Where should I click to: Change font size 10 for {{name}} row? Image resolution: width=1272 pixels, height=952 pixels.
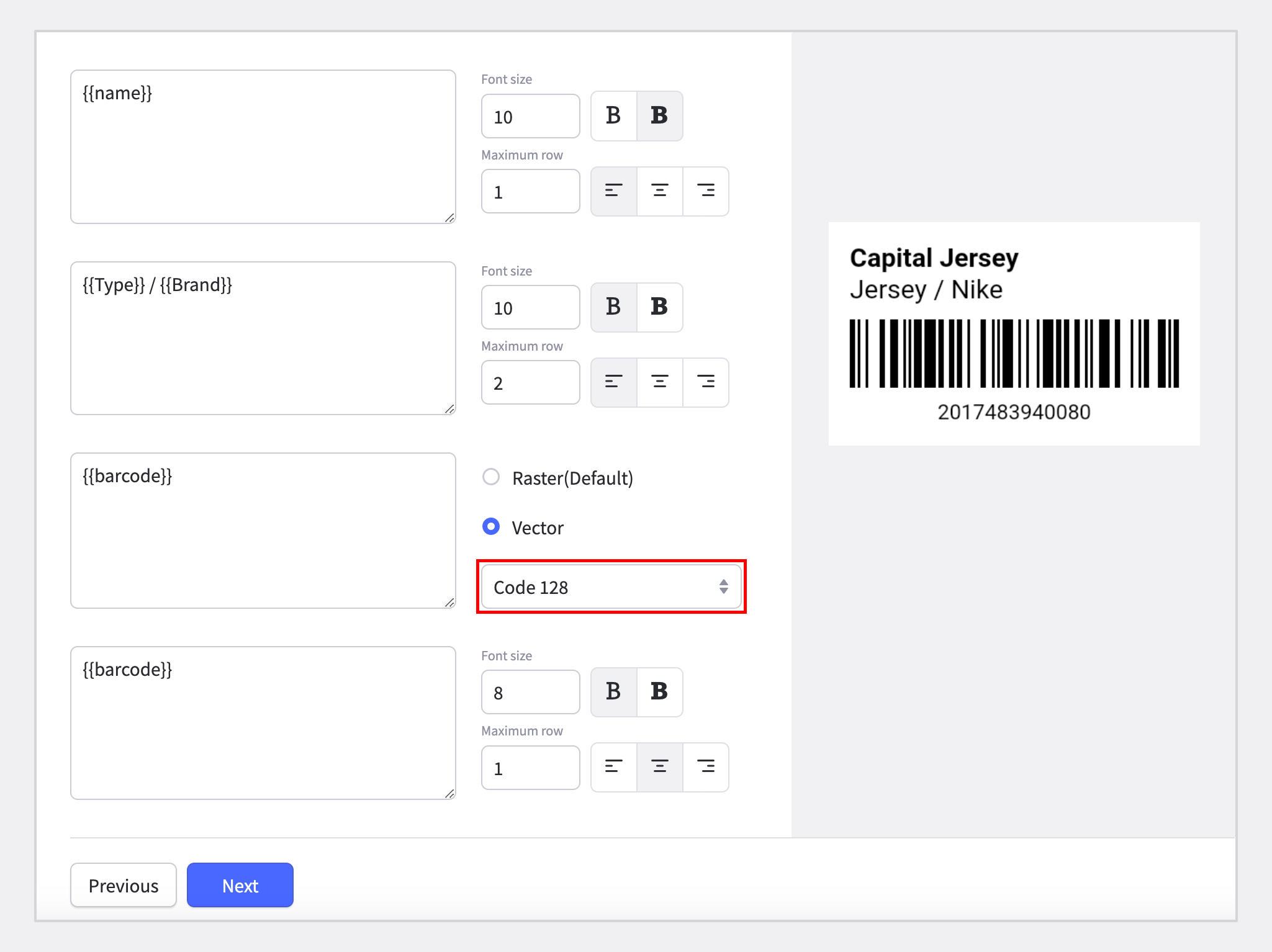coord(531,117)
